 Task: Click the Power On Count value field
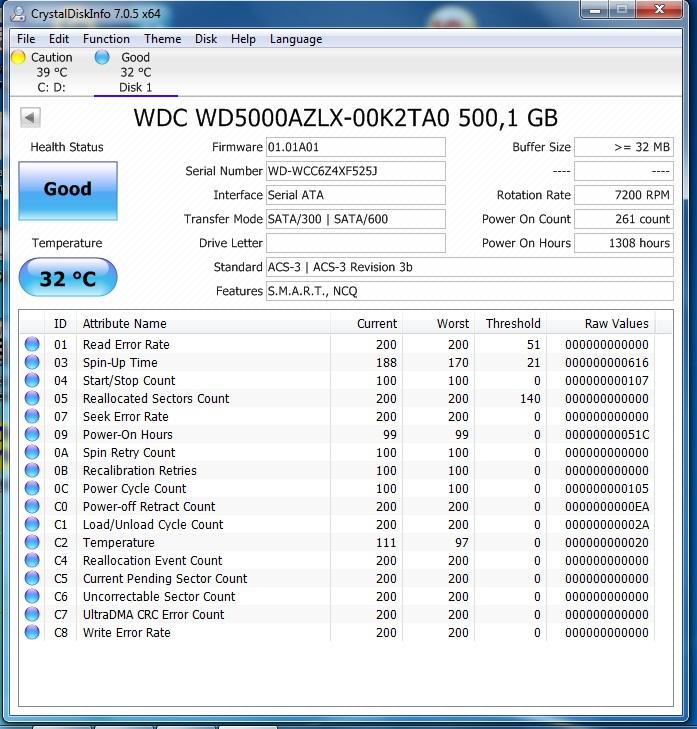pos(624,219)
